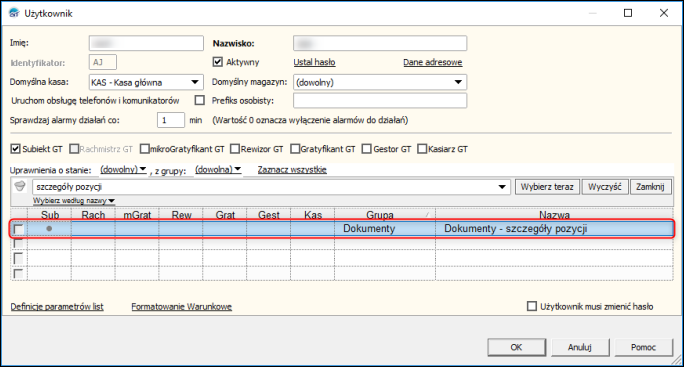Enable the Rewizor GT checkbox
This screenshot has width=684, height=367.
235,149
